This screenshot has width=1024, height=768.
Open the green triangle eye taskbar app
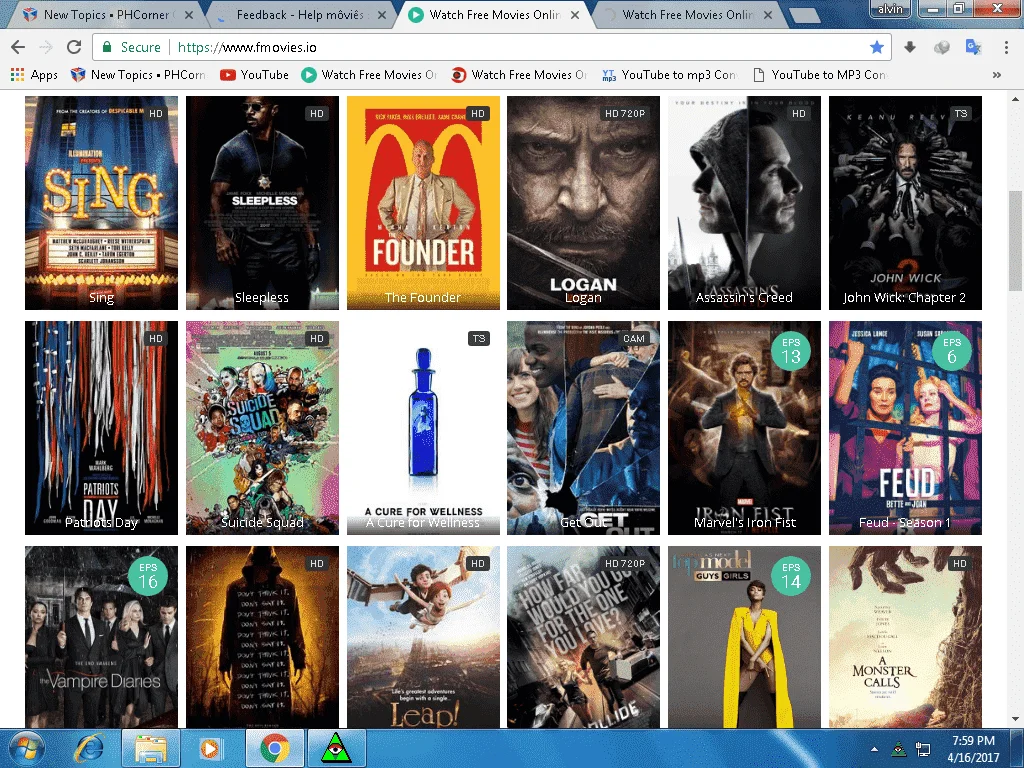point(336,748)
